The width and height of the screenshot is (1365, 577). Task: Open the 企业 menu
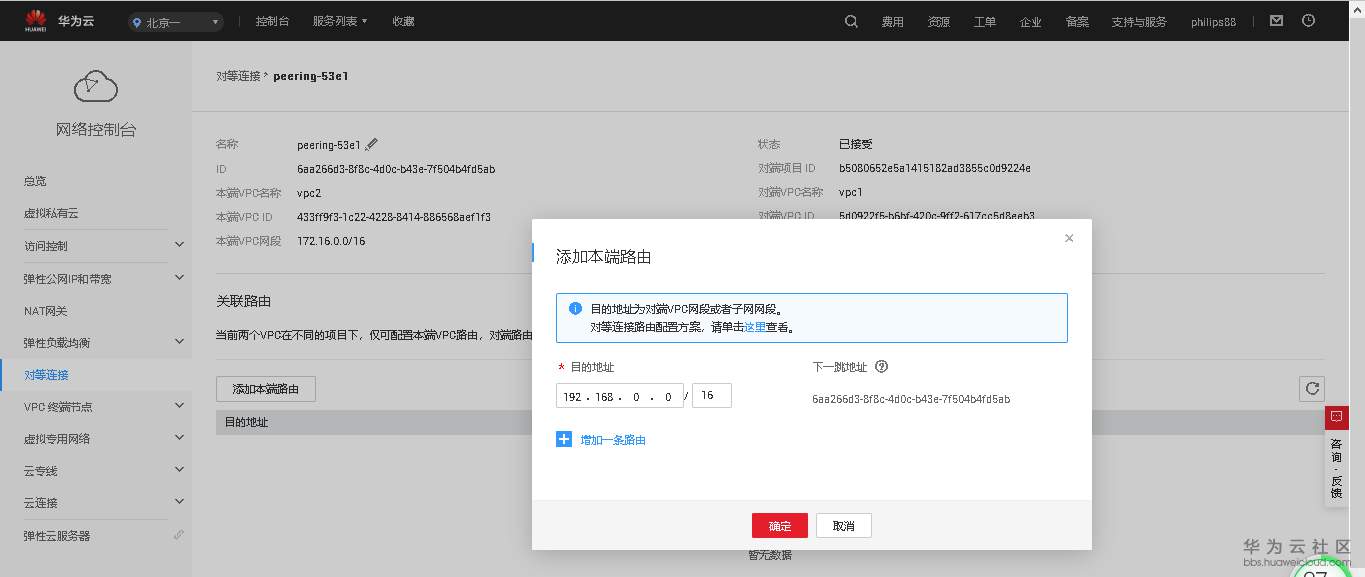pyautogui.click(x=1030, y=22)
